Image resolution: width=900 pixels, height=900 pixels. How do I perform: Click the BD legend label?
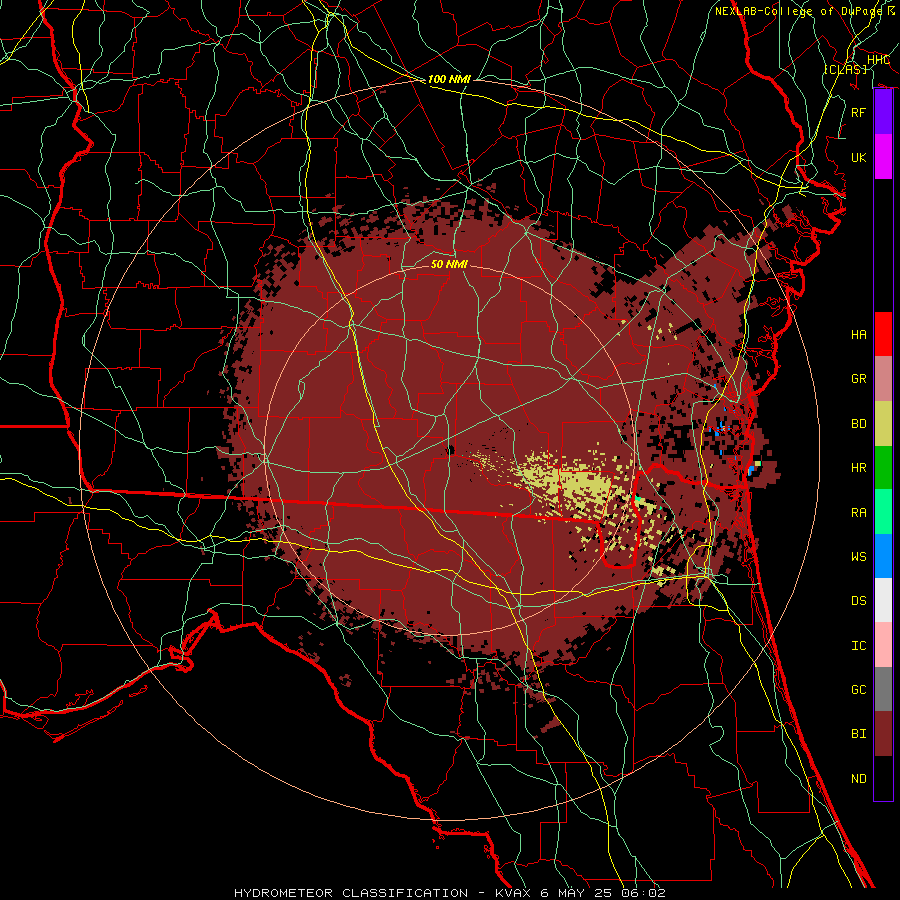coord(858,424)
